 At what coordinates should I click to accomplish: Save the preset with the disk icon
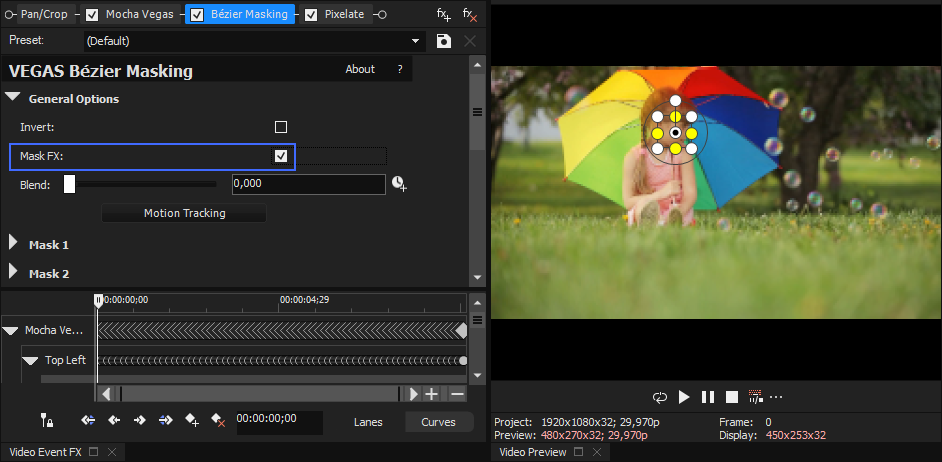(444, 41)
